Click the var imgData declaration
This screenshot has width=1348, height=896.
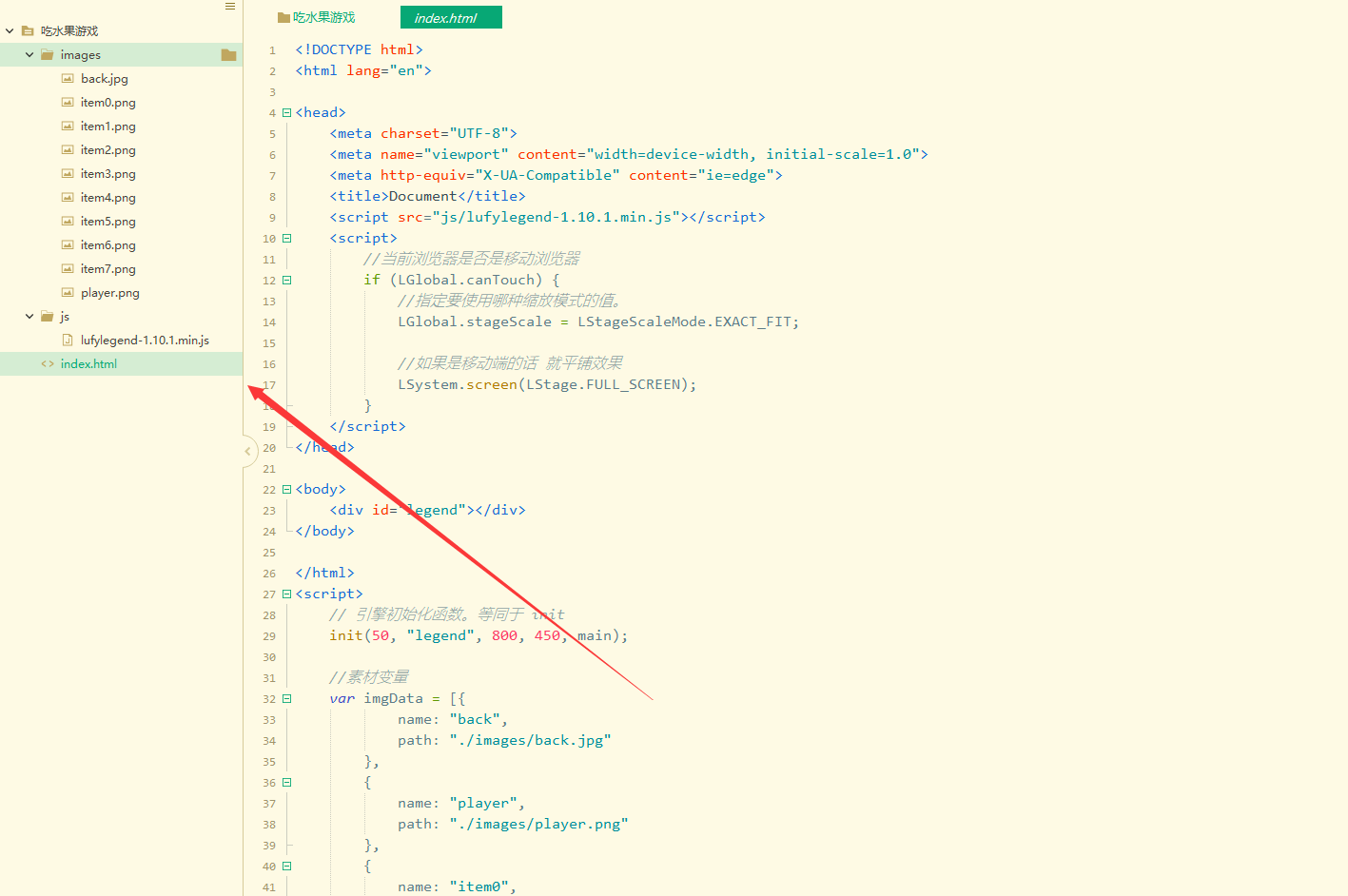click(x=397, y=698)
